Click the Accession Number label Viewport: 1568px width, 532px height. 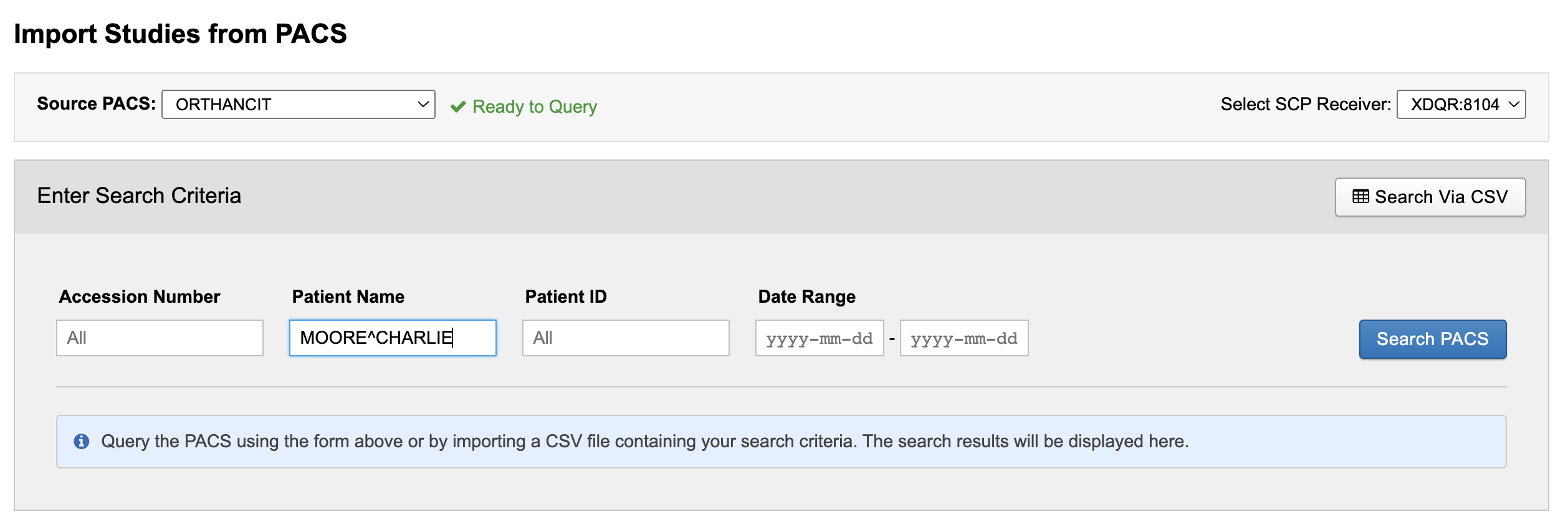pos(140,297)
